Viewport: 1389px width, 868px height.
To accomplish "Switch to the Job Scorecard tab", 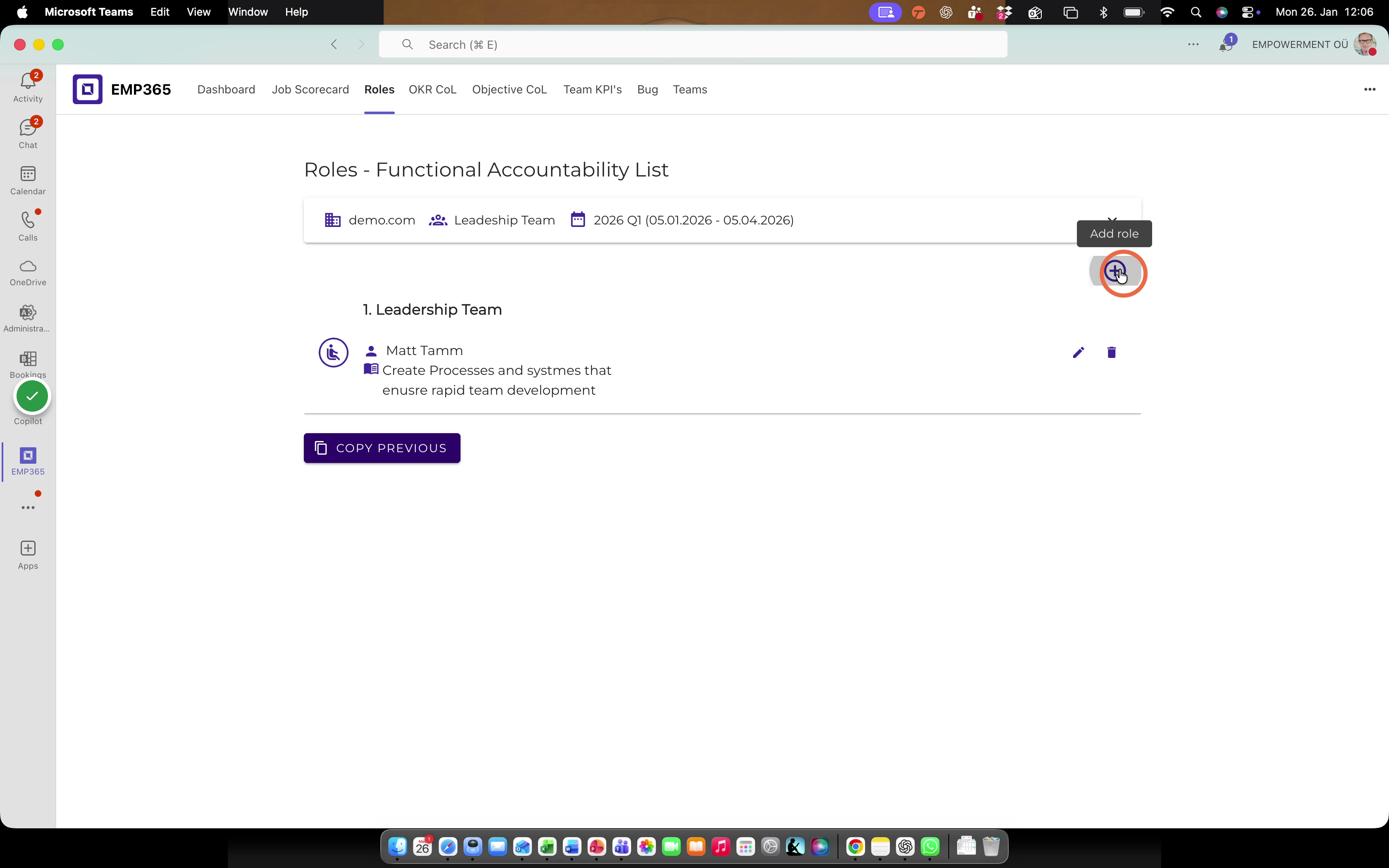I will tap(310, 90).
